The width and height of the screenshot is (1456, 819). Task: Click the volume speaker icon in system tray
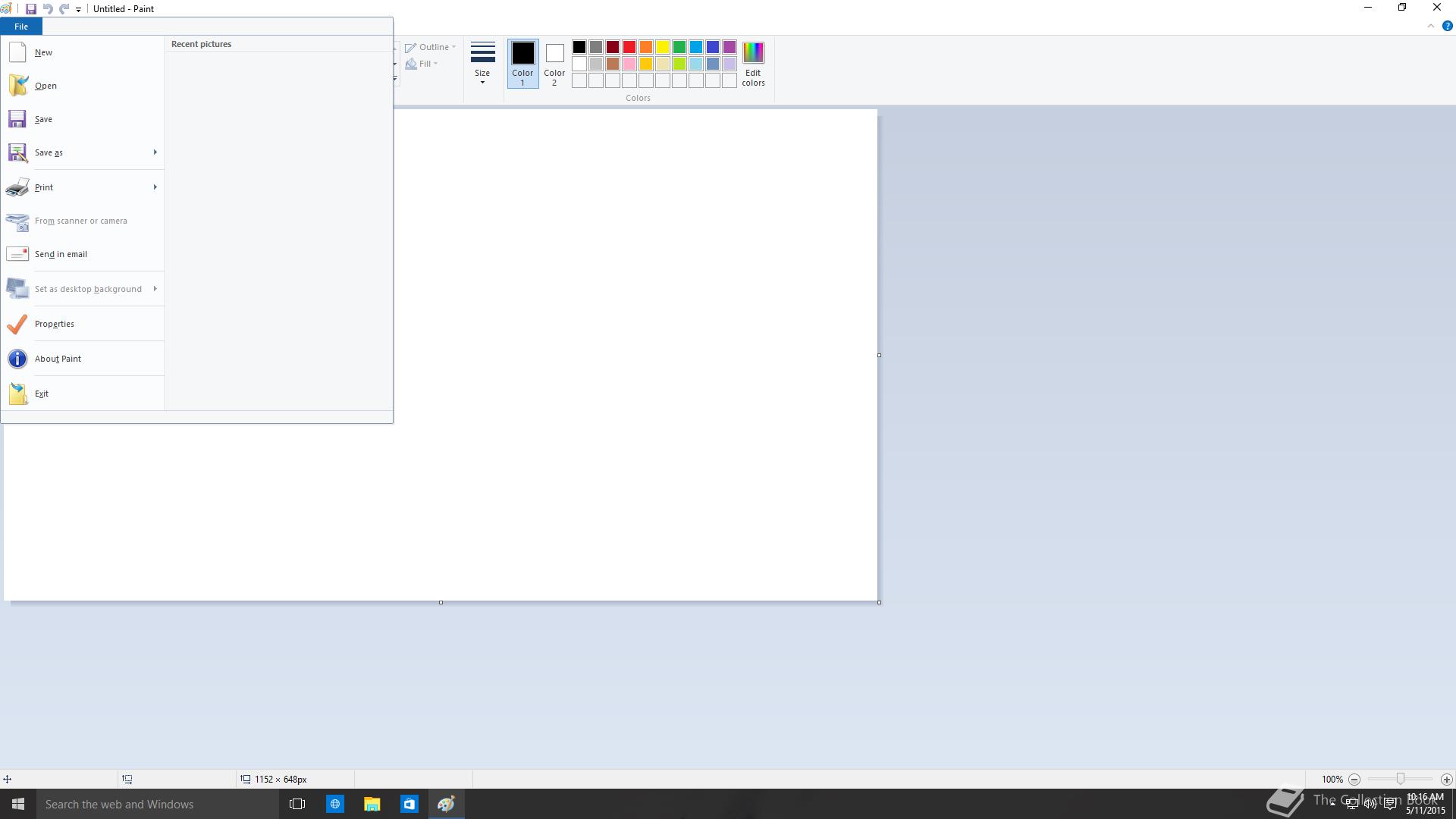[1370, 804]
